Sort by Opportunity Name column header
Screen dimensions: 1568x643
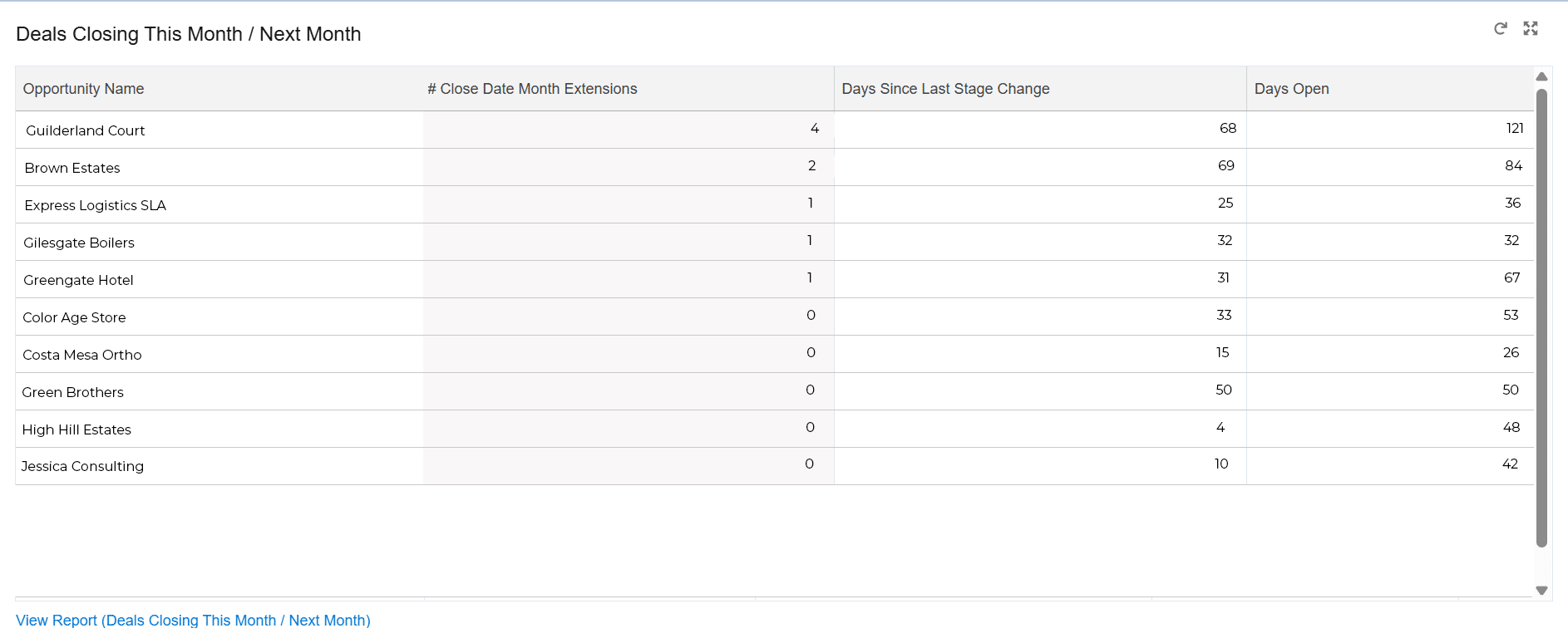pos(83,89)
